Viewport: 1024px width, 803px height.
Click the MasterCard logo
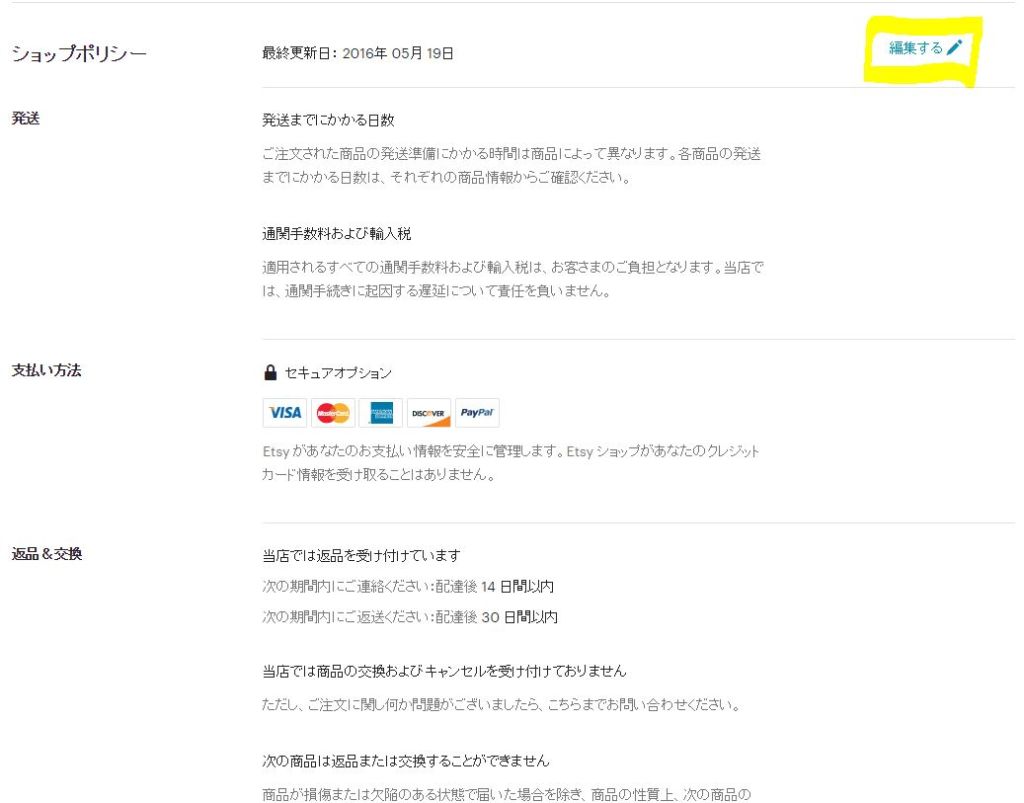333,413
